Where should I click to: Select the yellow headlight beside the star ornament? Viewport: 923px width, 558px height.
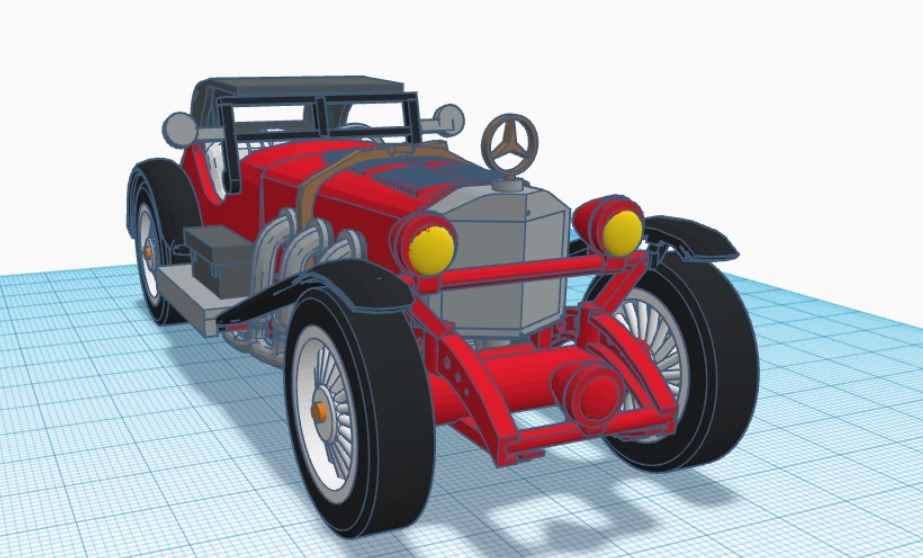[622, 234]
